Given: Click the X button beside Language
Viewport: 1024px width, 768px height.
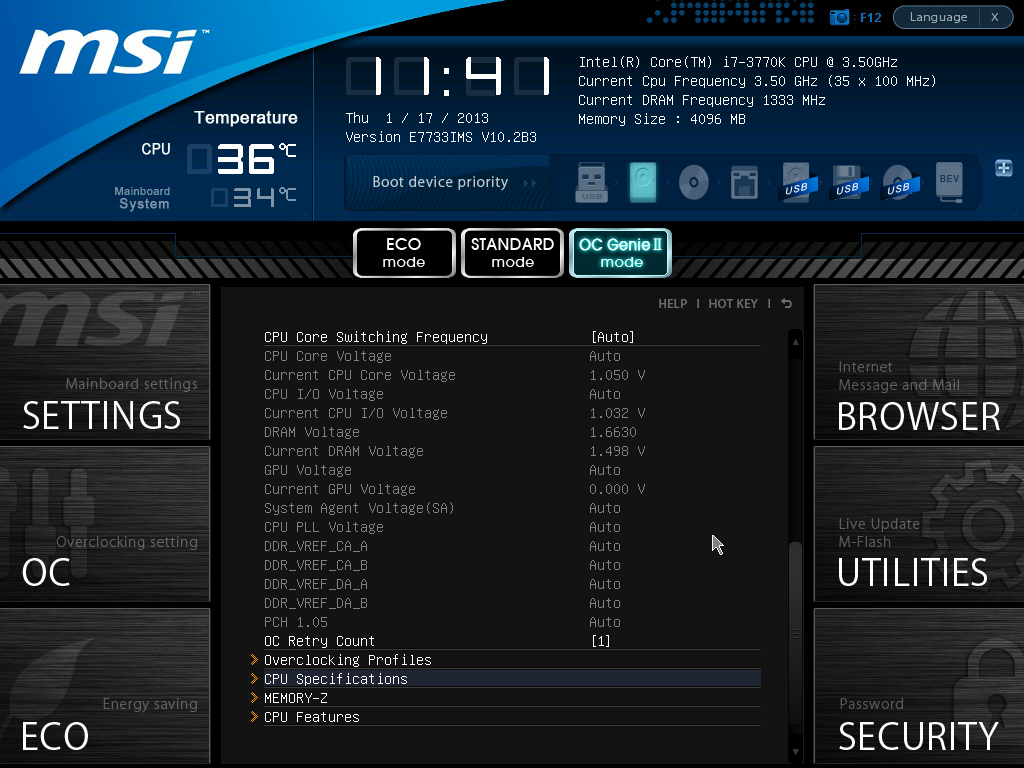Looking at the screenshot, I should coord(995,17).
